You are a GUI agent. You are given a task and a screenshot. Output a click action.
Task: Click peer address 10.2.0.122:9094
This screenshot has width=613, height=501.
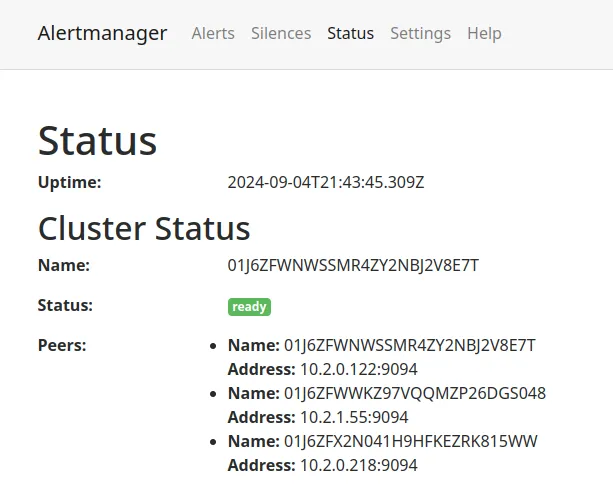pyautogui.click(x=358, y=369)
